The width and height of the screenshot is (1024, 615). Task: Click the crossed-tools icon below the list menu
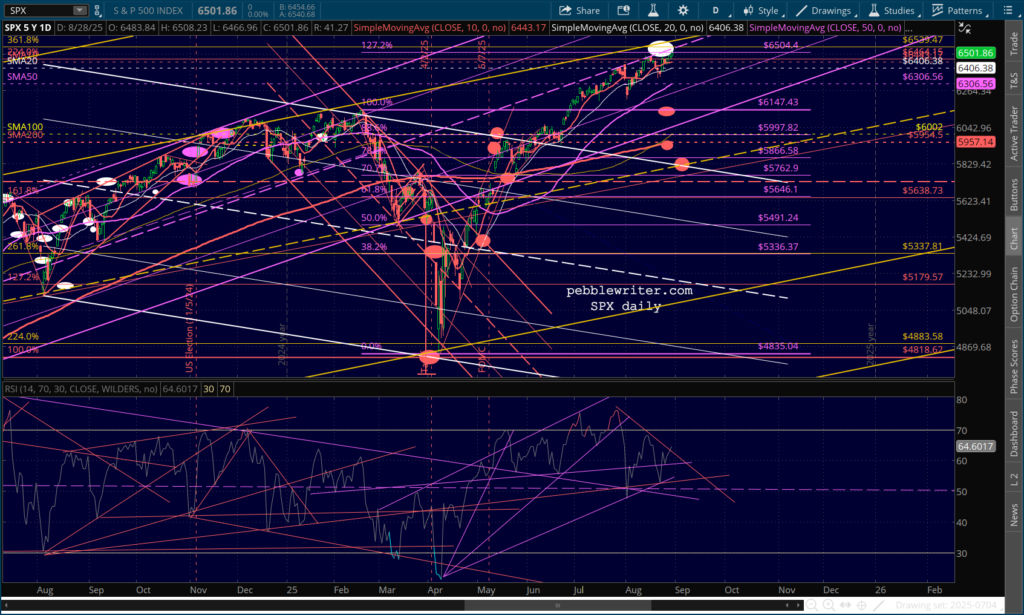point(965,28)
